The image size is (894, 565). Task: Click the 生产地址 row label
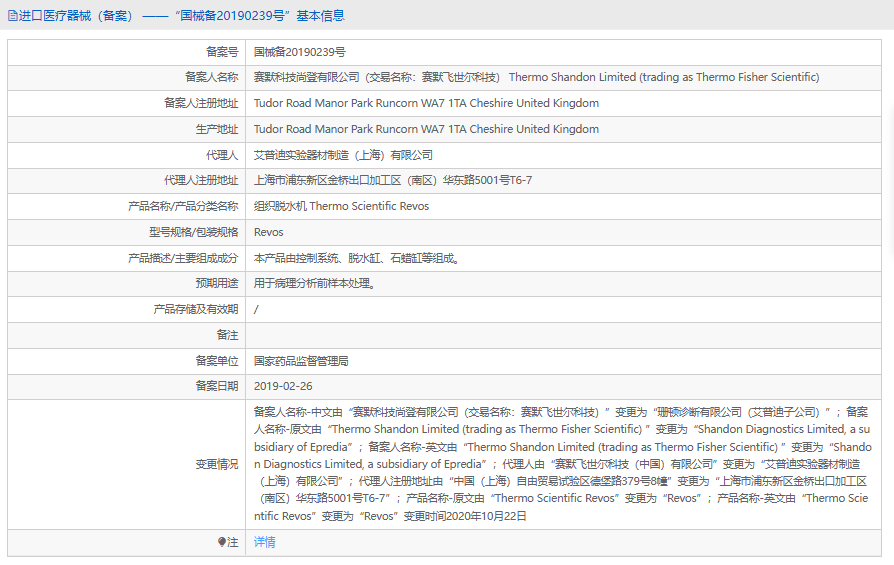217,129
